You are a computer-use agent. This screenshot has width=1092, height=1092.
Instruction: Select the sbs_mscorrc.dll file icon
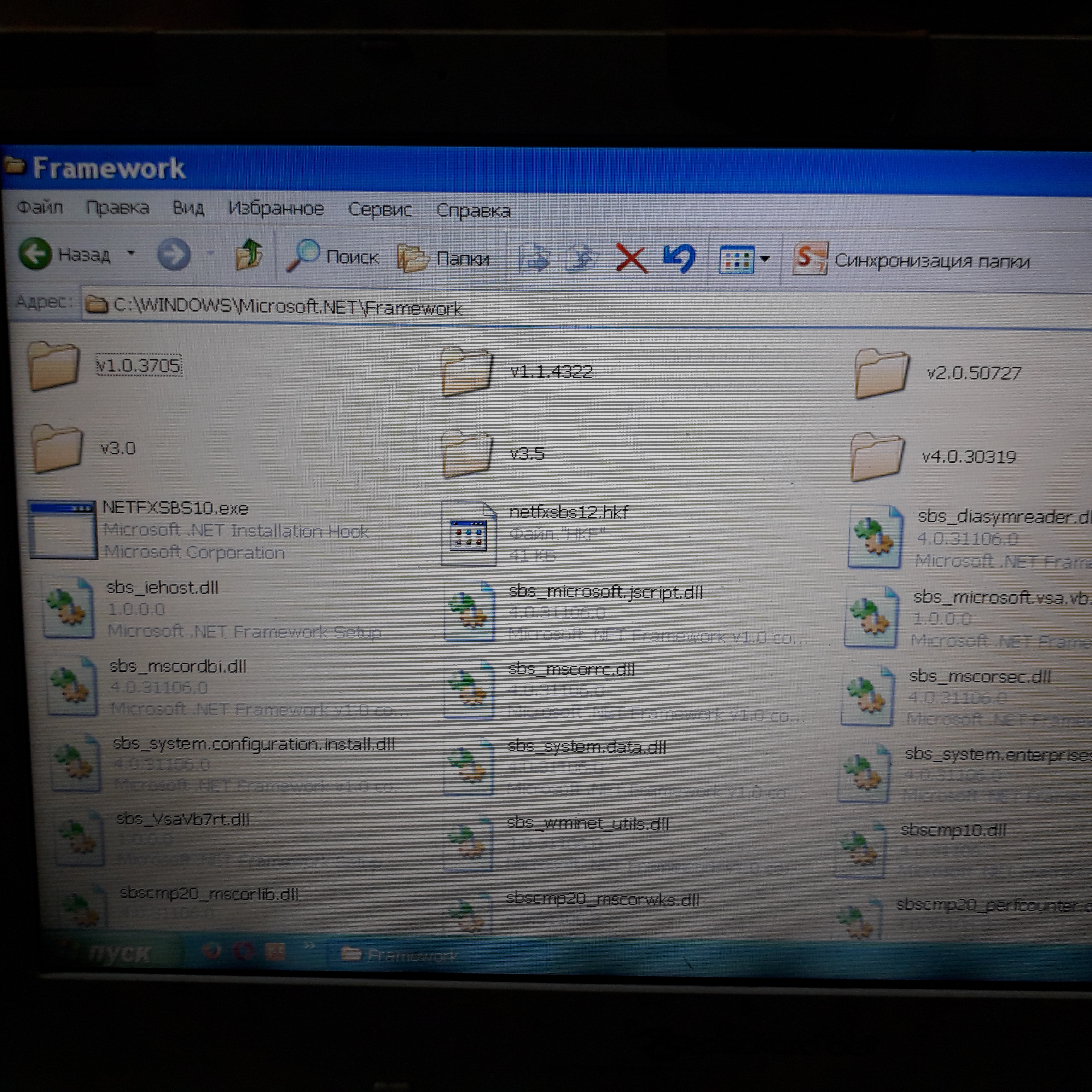pyautogui.click(x=469, y=689)
